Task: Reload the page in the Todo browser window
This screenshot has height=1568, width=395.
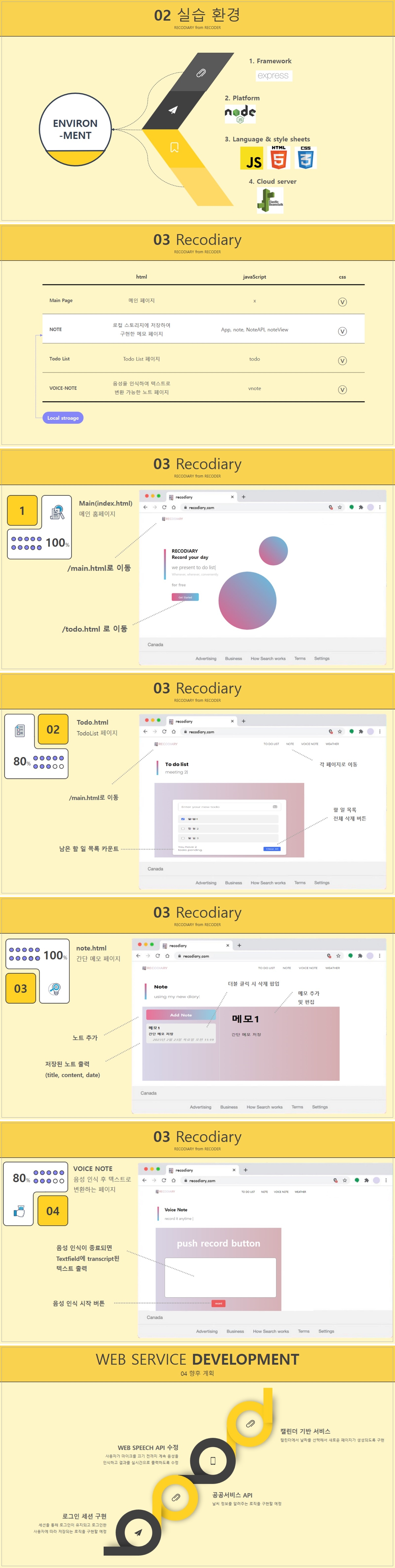Action: (x=164, y=732)
